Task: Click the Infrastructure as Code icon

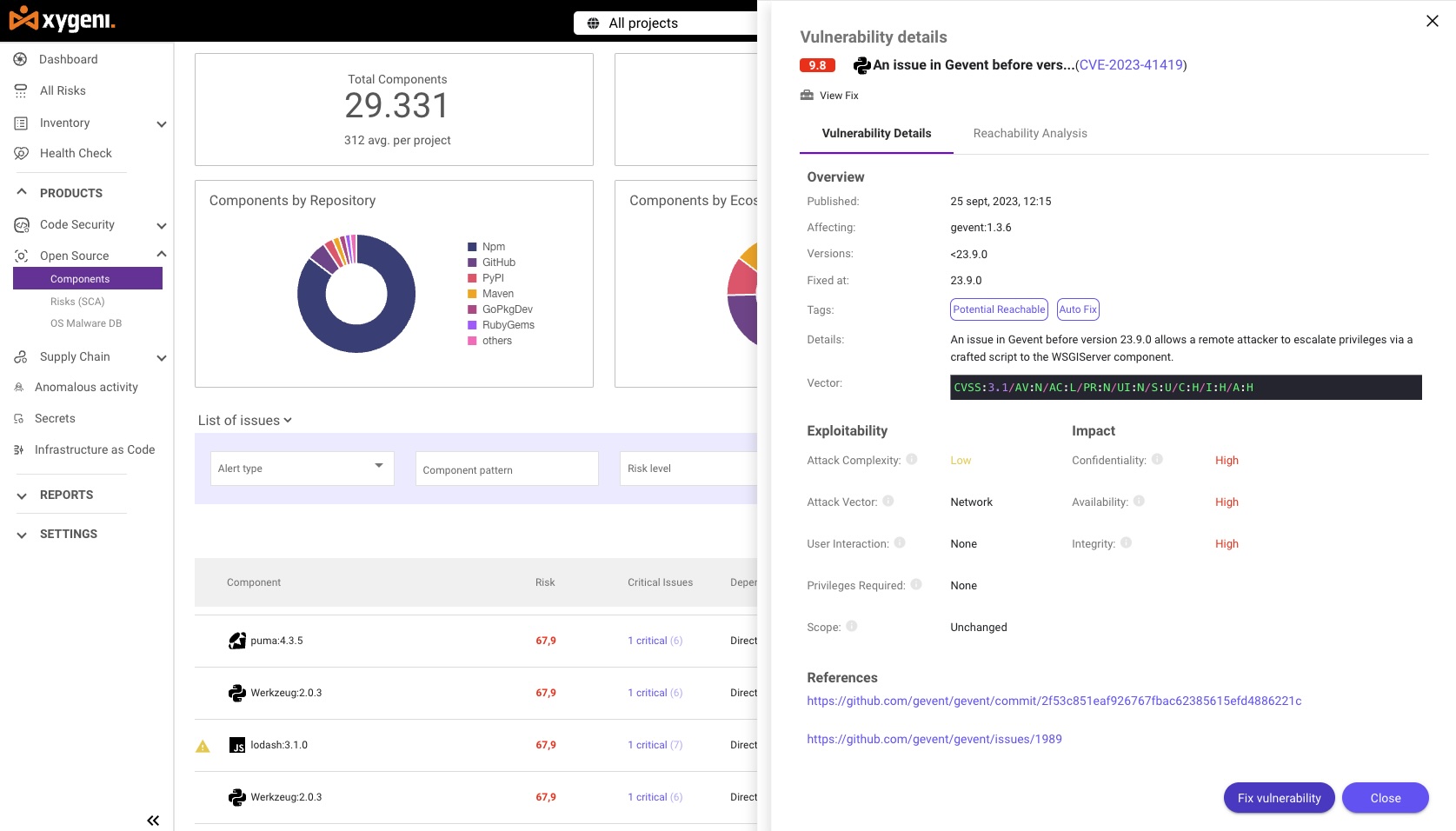Action: (x=19, y=450)
